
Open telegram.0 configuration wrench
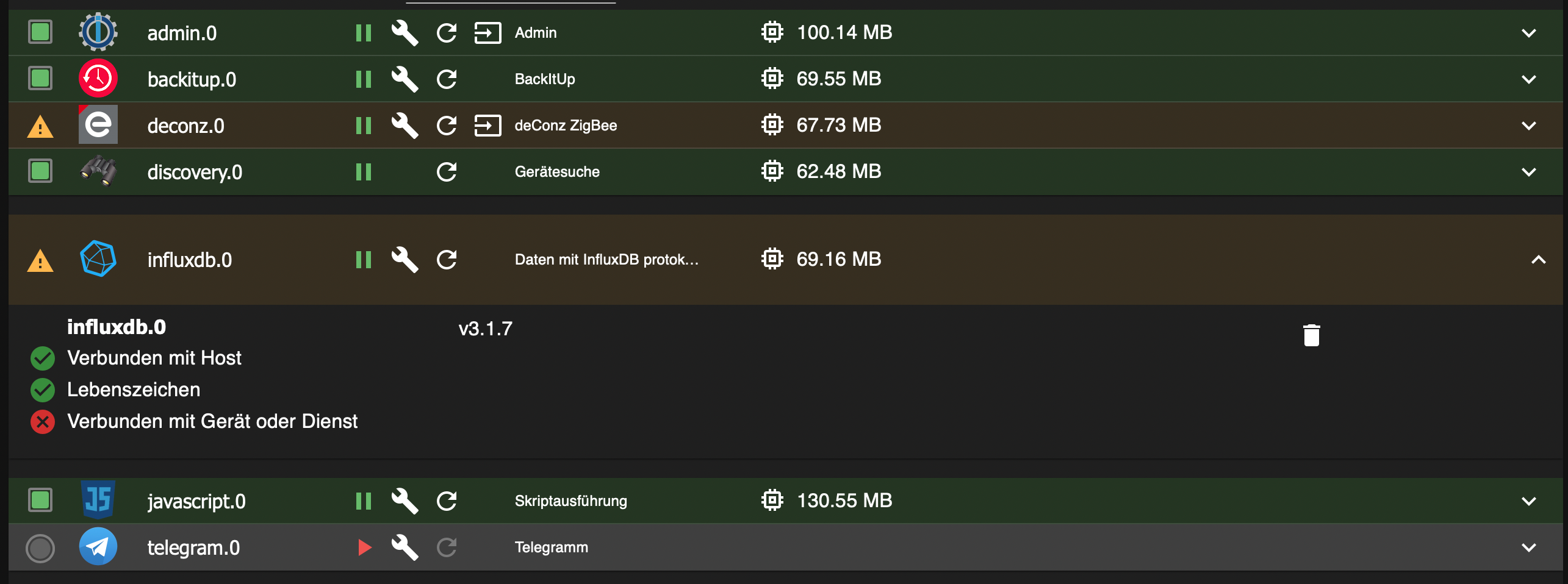pyautogui.click(x=405, y=547)
